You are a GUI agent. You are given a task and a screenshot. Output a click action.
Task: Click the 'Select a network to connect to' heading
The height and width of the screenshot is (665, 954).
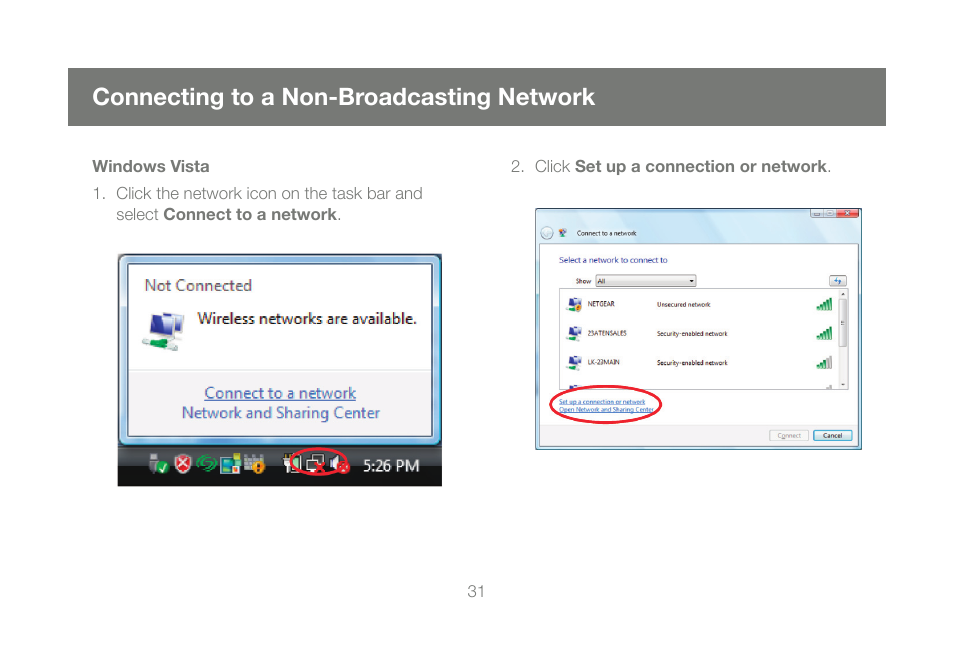613,260
